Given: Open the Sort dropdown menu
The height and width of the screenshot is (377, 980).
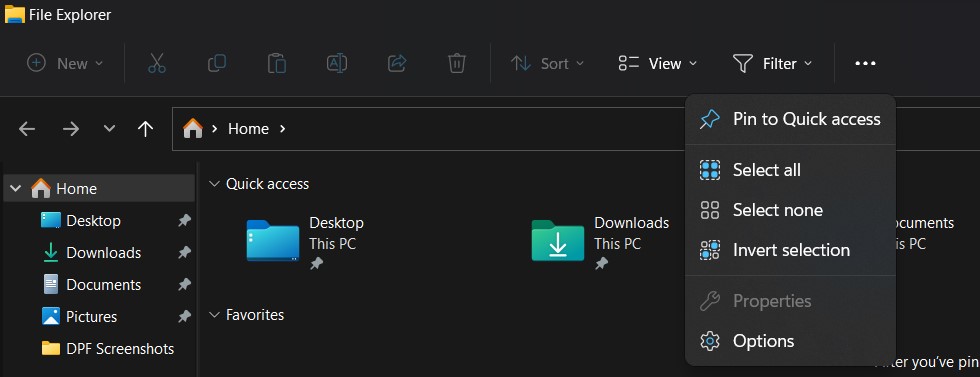Looking at the screenshot, I should 548,63.
